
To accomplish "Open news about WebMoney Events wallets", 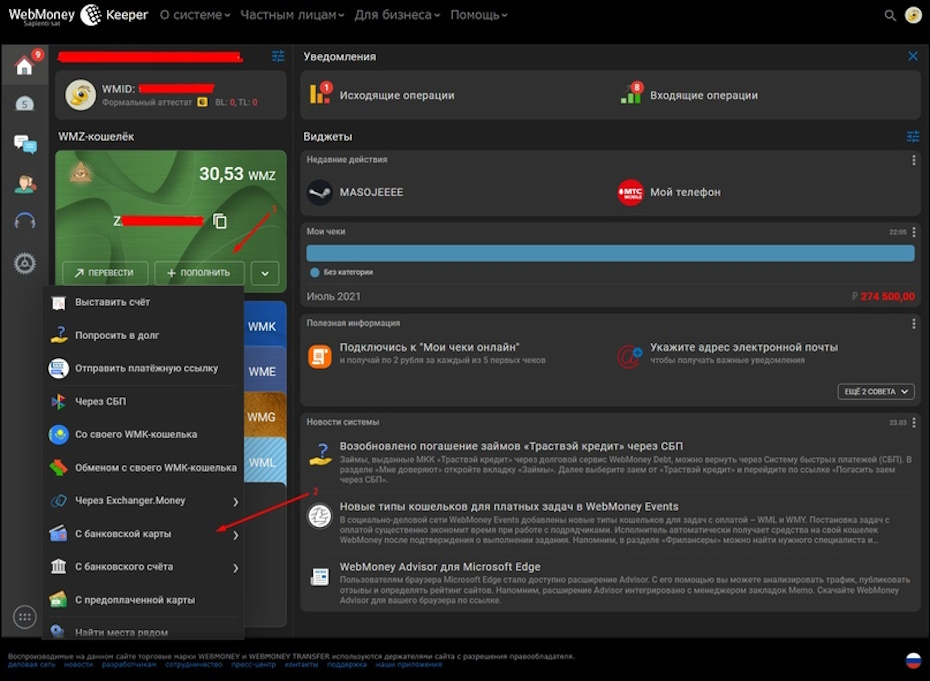I will [509, 507].
